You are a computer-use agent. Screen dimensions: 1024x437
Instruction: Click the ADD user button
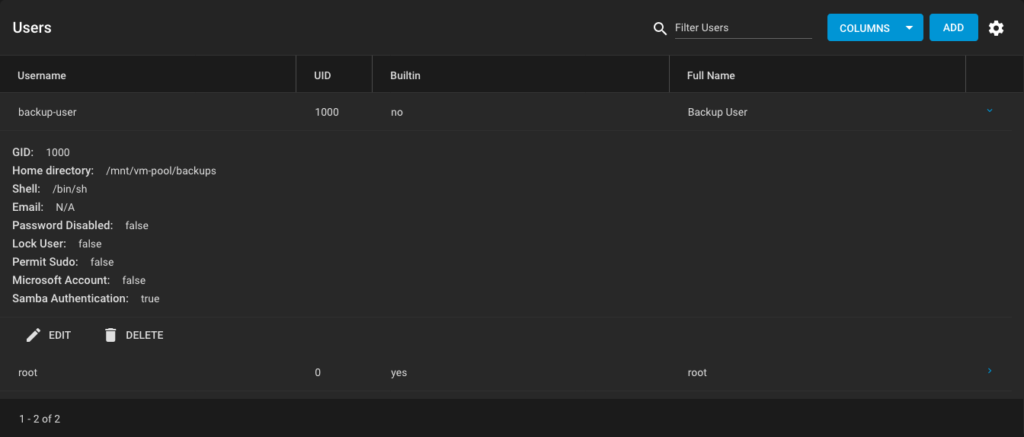[953, 28]
